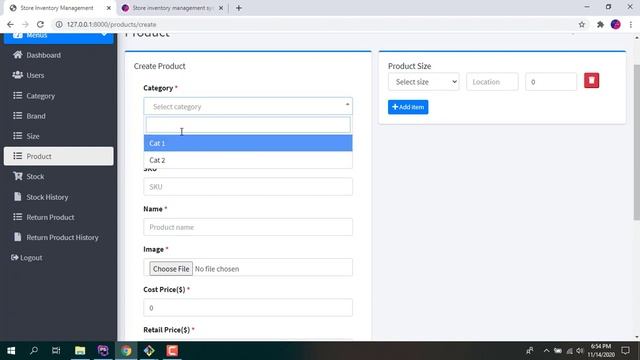The image size is (640, 360).
Task: Click the Stock History document icon
Action: click(x=17, y=197)
